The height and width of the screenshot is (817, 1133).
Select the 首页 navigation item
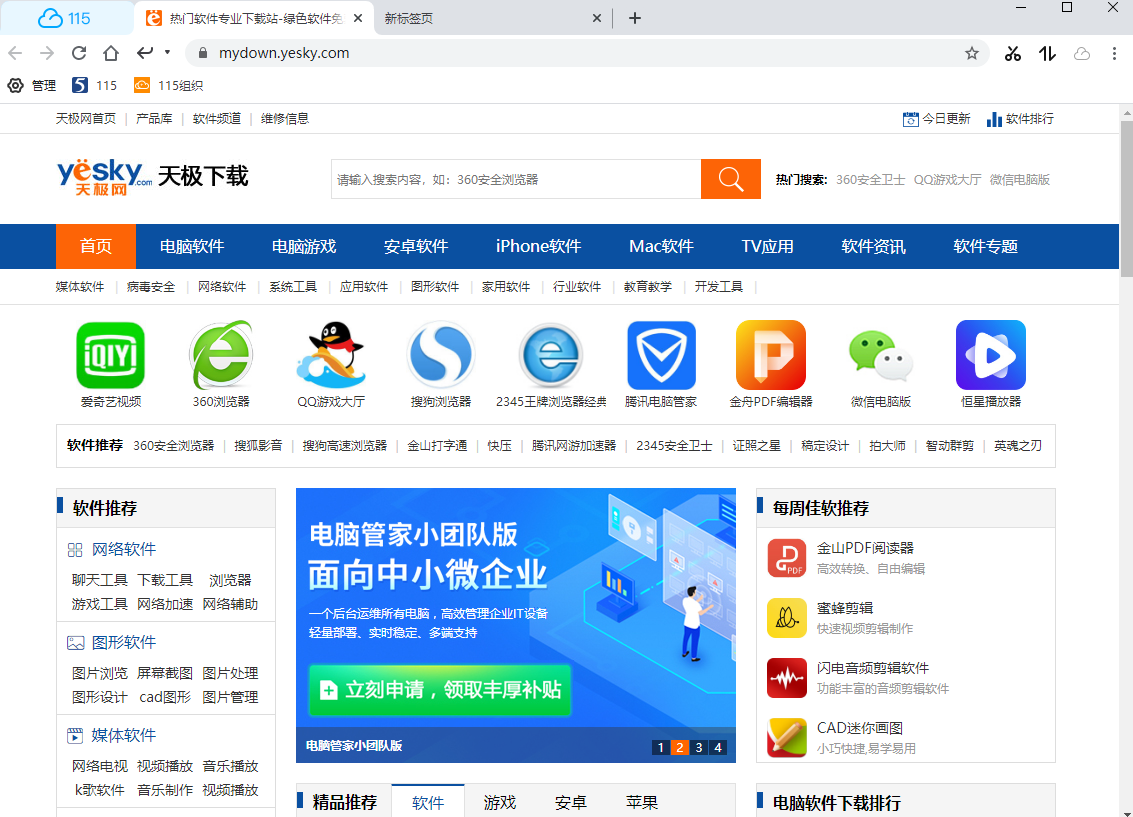96,246
